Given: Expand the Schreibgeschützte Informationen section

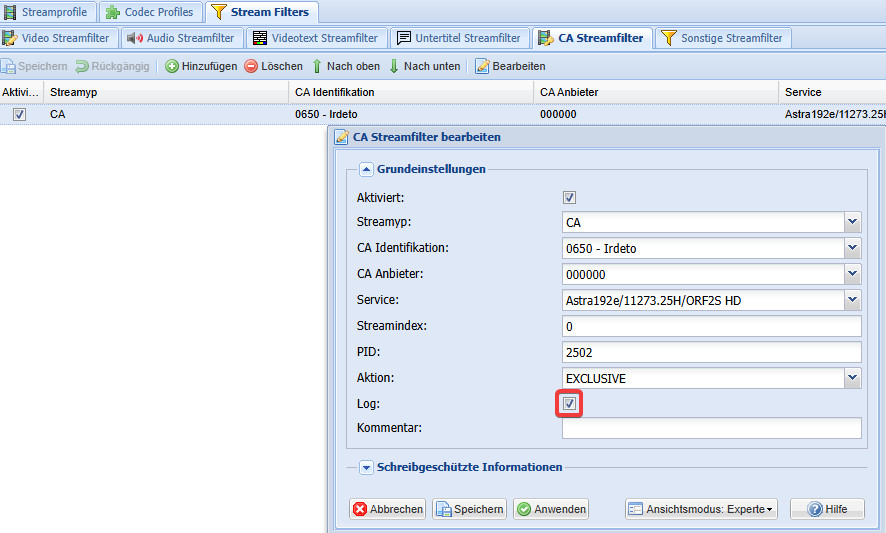Looking at the screenshot, I should 366,467.
